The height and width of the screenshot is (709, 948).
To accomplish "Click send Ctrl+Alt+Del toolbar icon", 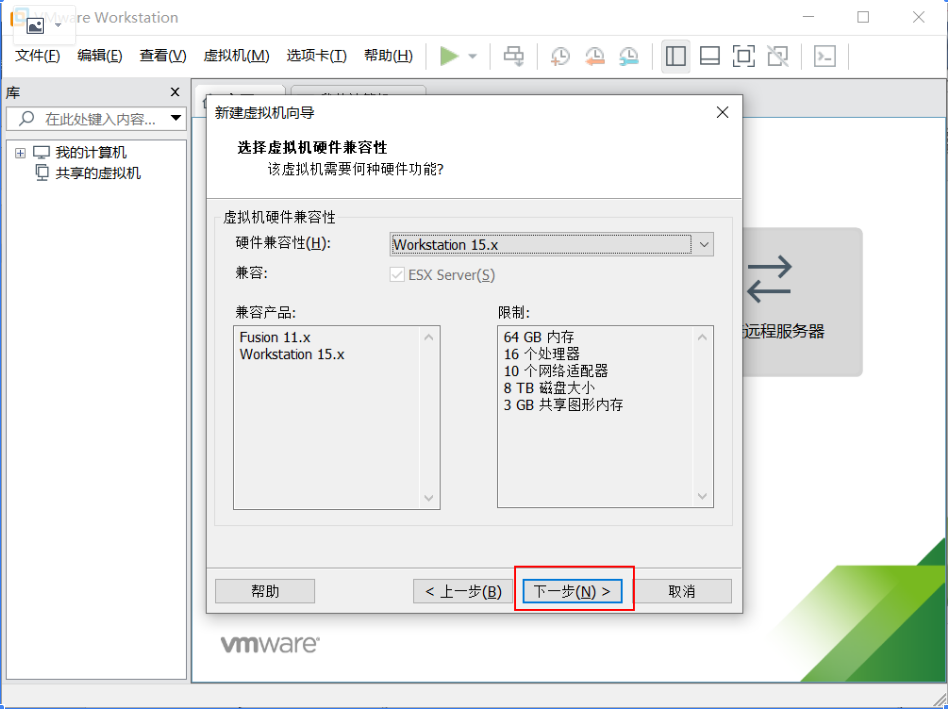I will point(514,56).
